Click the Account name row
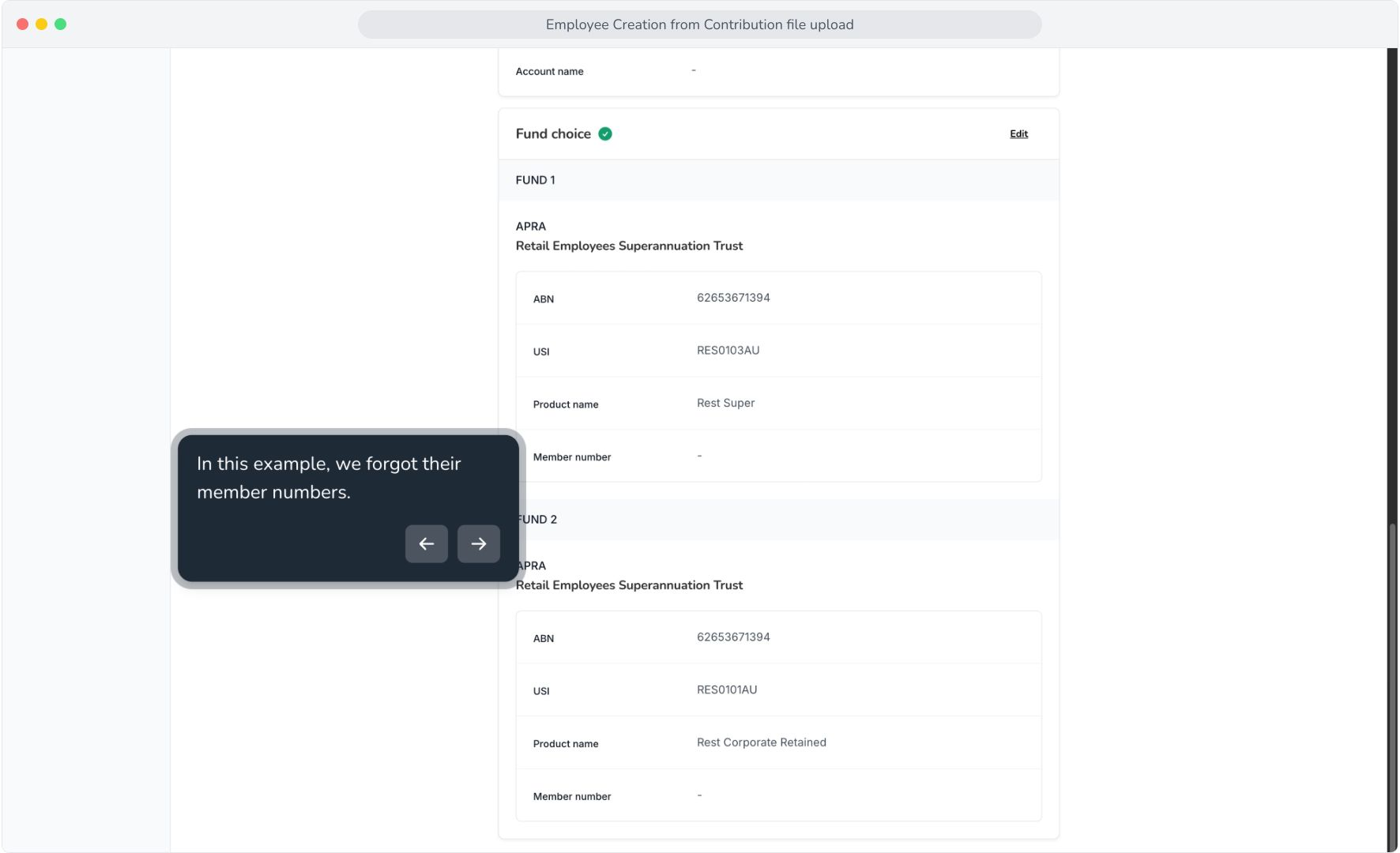 click(778, 71)
